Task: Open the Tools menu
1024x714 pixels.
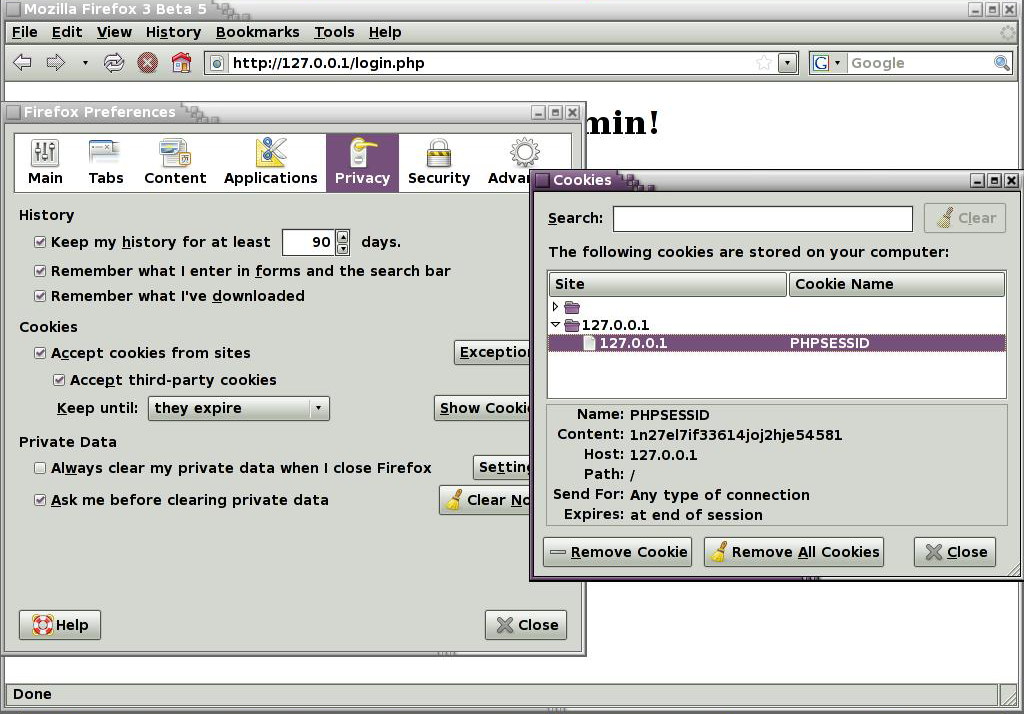Action: (x=334, y=32)
